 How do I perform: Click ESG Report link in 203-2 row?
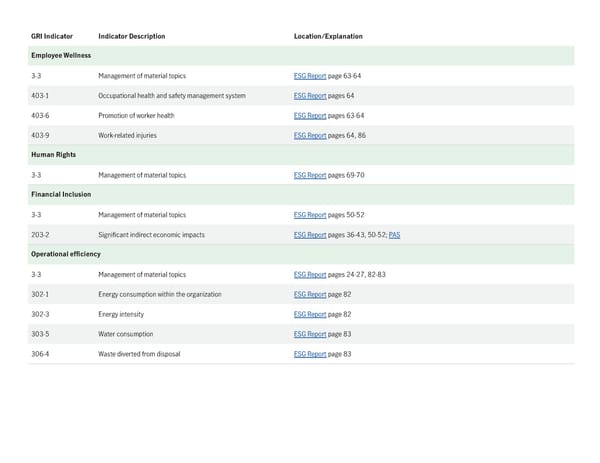[x=310, y=235]
